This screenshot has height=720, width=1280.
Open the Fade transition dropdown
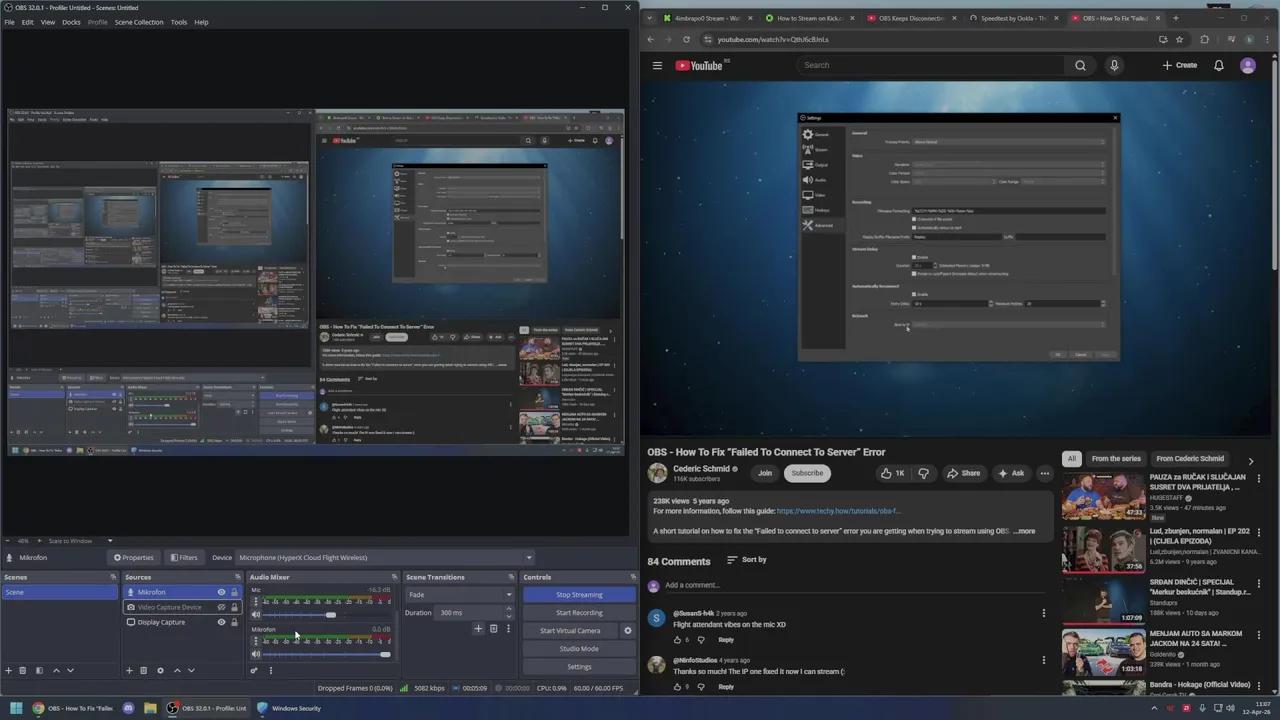click(x=460, y=594)
